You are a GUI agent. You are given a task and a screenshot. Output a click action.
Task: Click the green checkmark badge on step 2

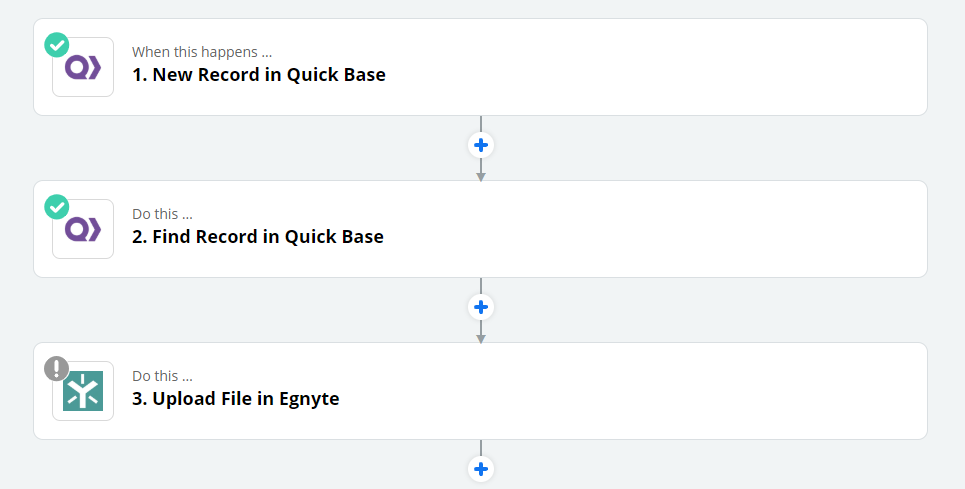[57, 207]
